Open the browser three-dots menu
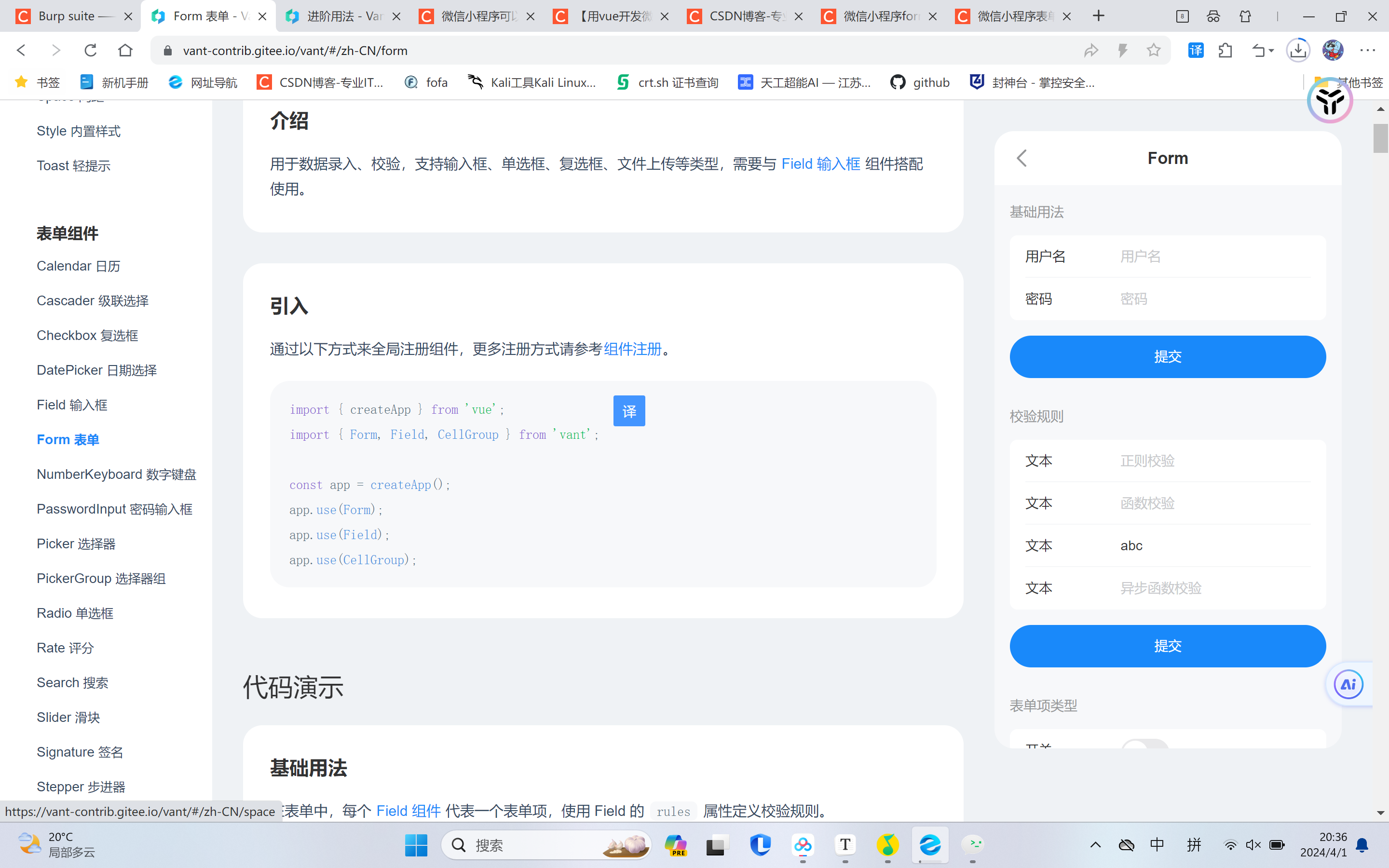 [x=1368, y=51]
